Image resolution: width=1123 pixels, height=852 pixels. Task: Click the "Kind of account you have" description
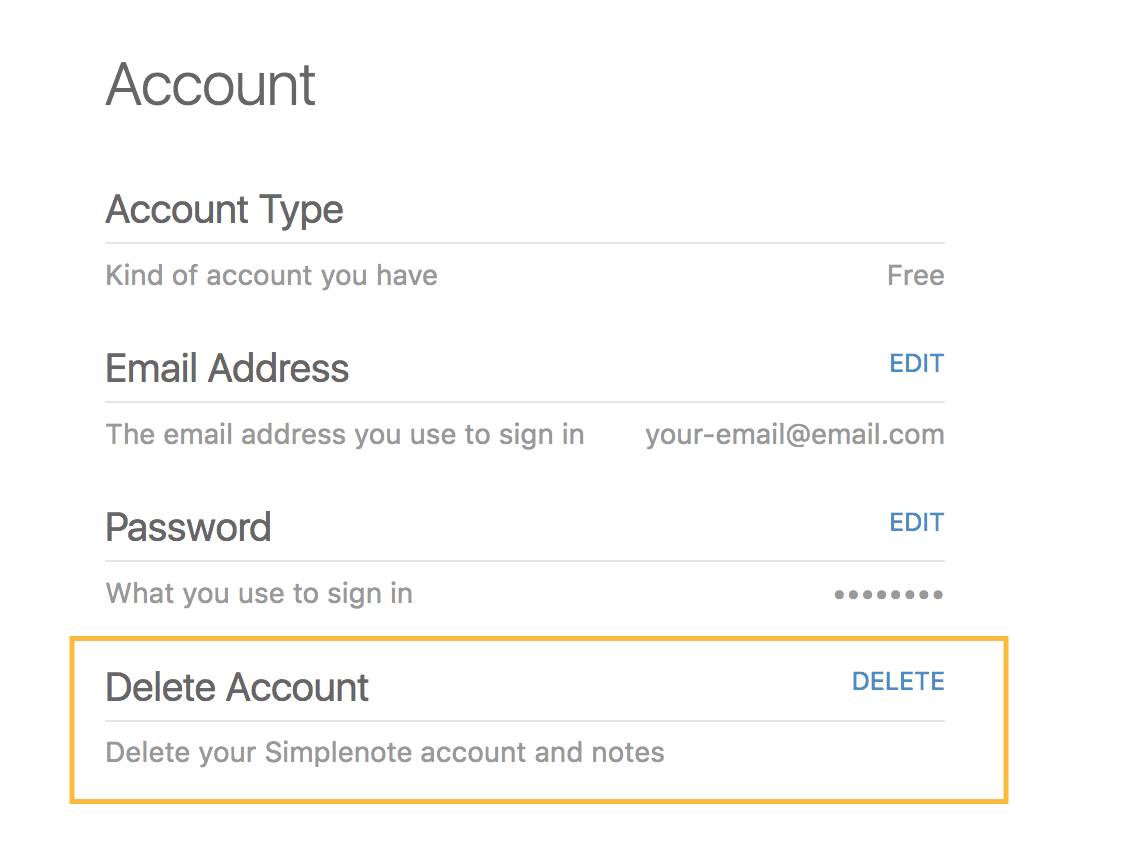click(x=271, y=275)
